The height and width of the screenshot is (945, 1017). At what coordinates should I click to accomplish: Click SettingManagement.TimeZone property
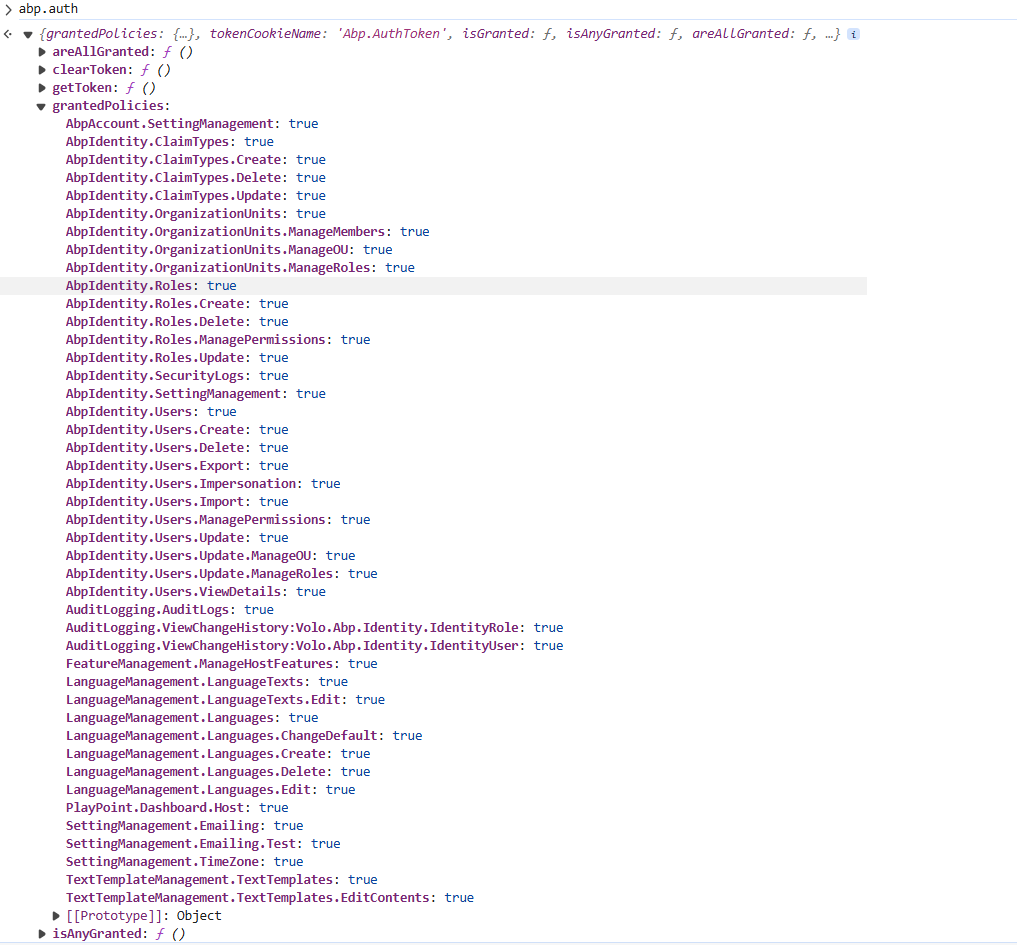[165, 862]
